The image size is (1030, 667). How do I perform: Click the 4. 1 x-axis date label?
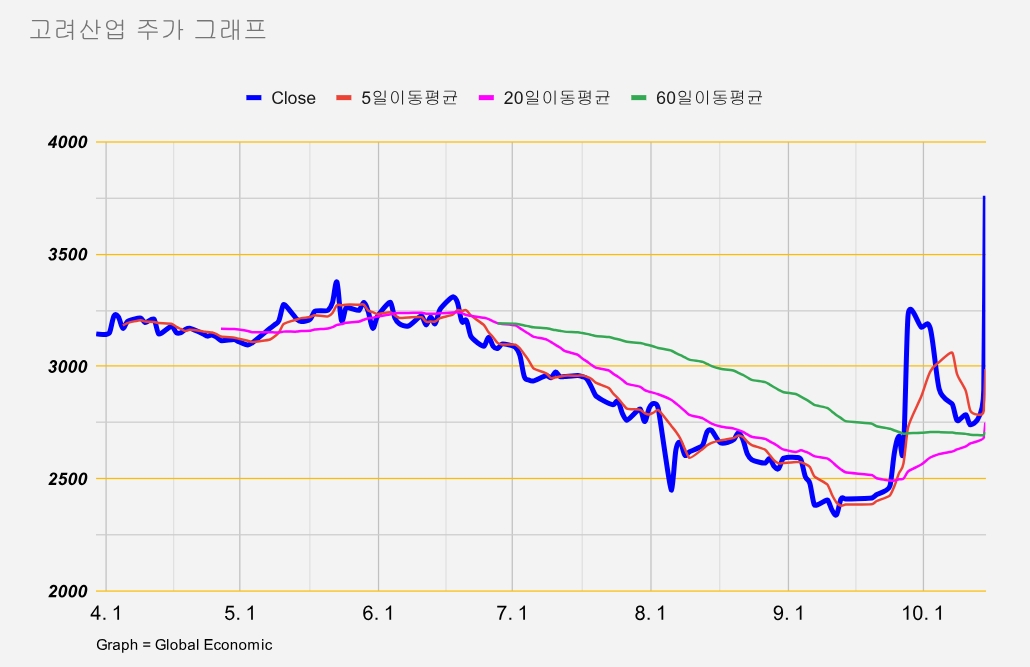pos(106,614)
